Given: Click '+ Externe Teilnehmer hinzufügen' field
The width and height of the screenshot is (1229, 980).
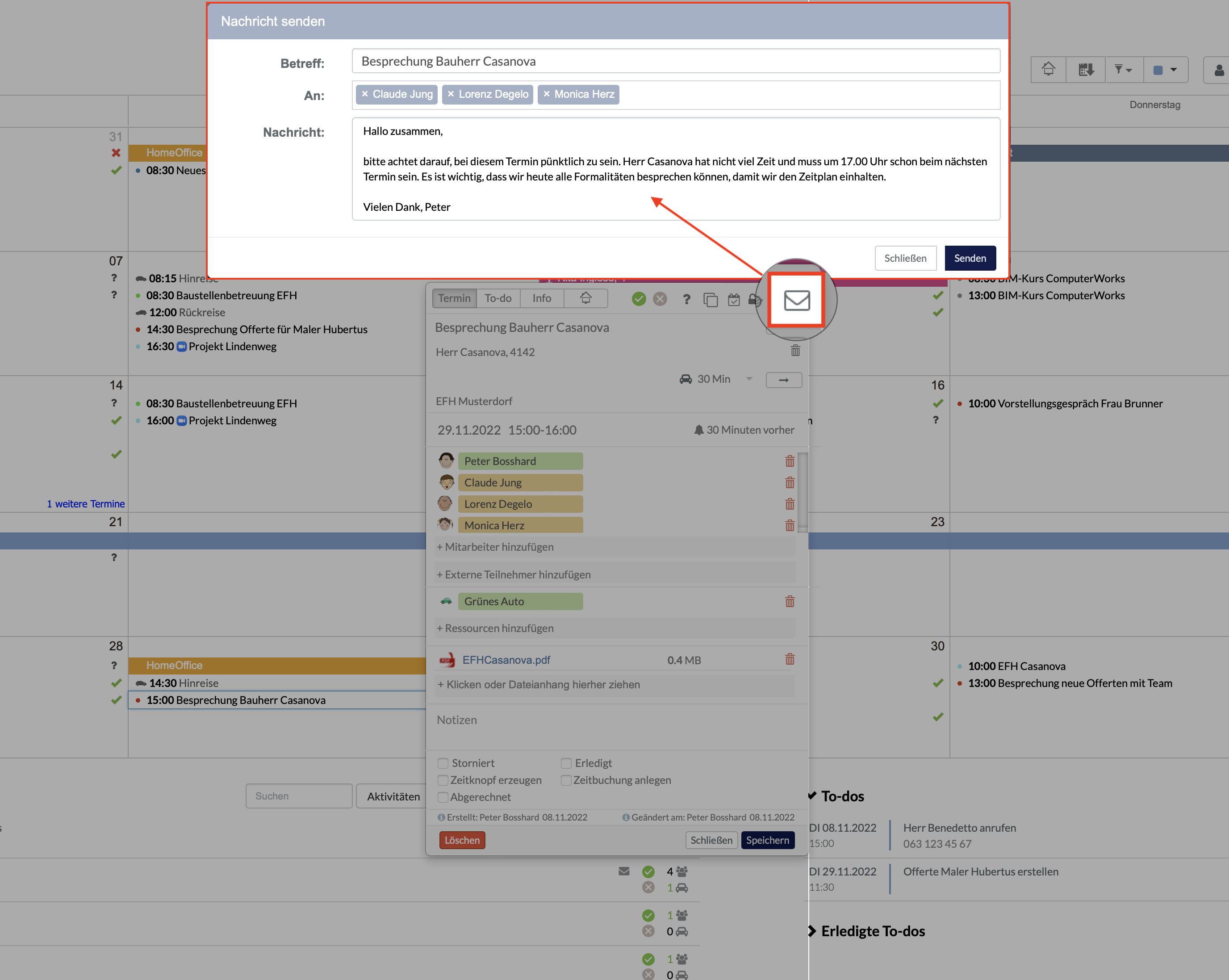Looking at the screenshot, I should (x=614, y=575).
